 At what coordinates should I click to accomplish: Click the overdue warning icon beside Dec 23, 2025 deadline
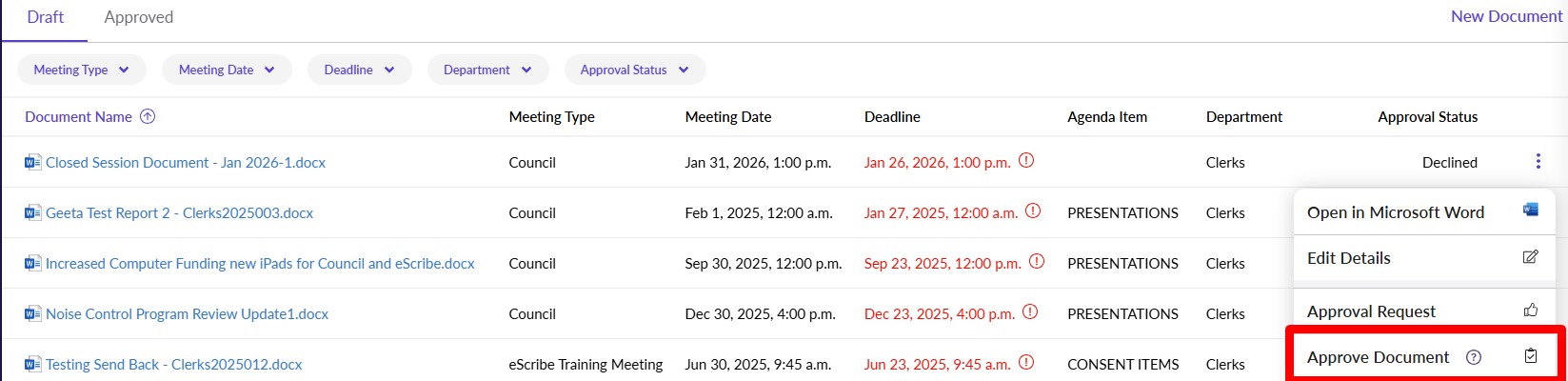coord(1030,312)
